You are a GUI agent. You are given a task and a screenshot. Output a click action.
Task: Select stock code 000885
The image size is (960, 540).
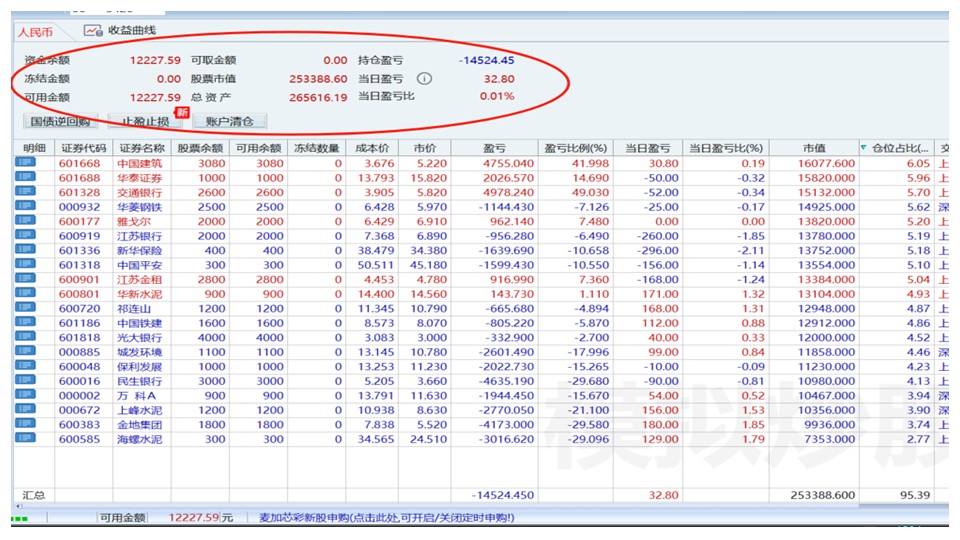pos(79,352)
